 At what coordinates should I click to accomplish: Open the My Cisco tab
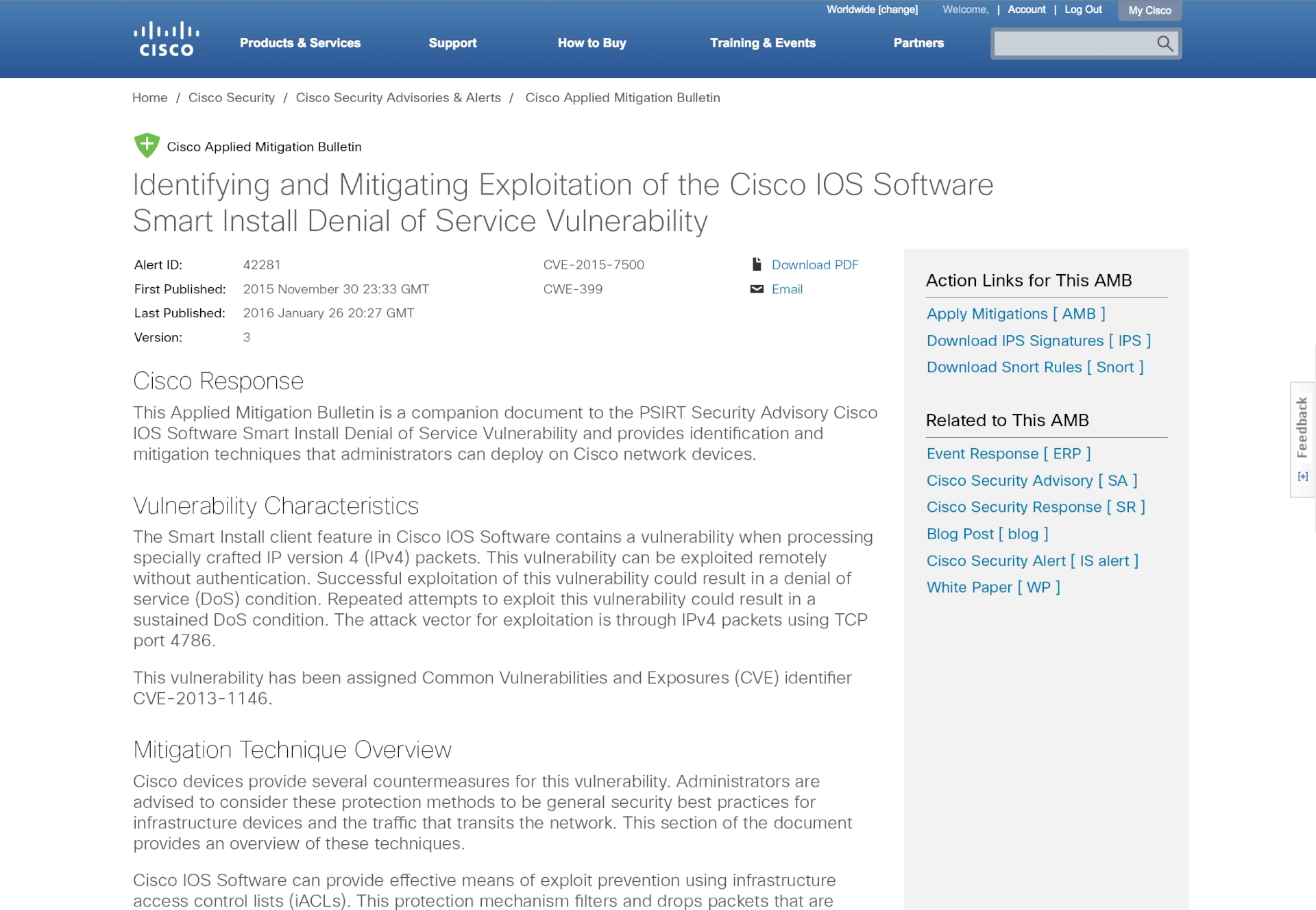(x=1150, y=10)
